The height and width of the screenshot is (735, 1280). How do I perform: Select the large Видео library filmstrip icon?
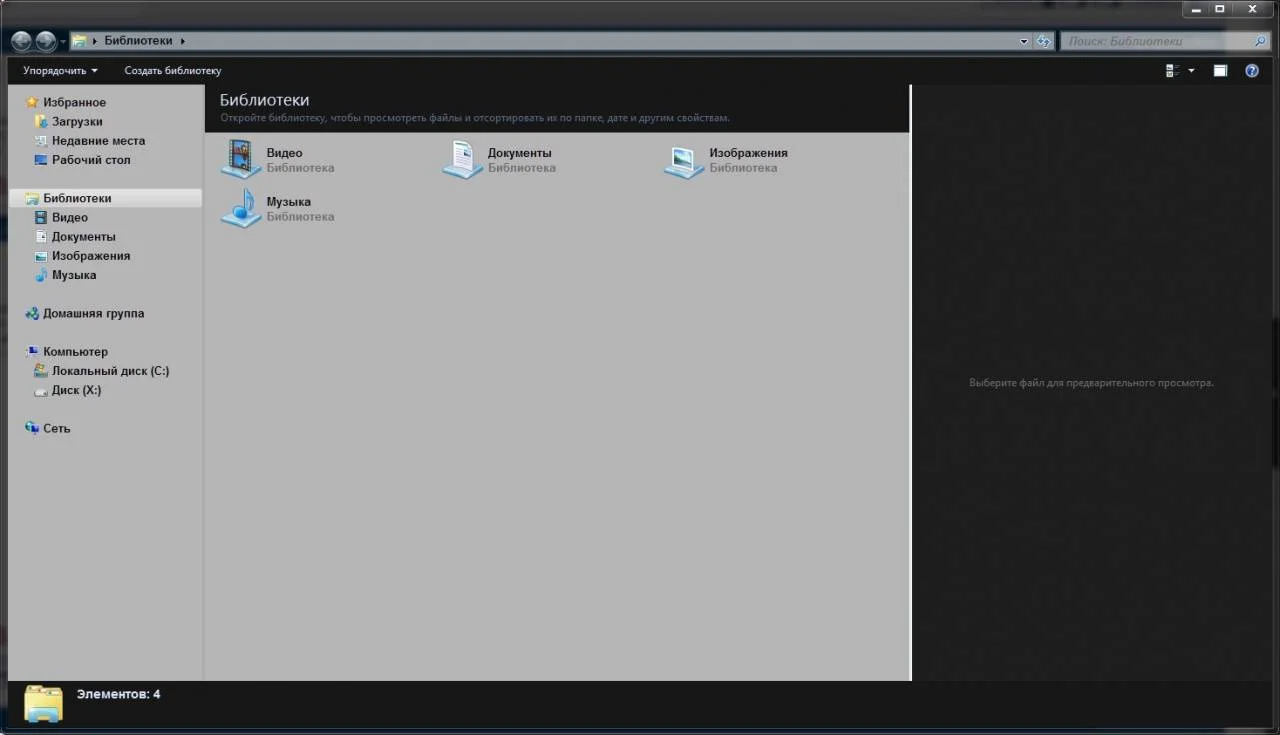241,160
